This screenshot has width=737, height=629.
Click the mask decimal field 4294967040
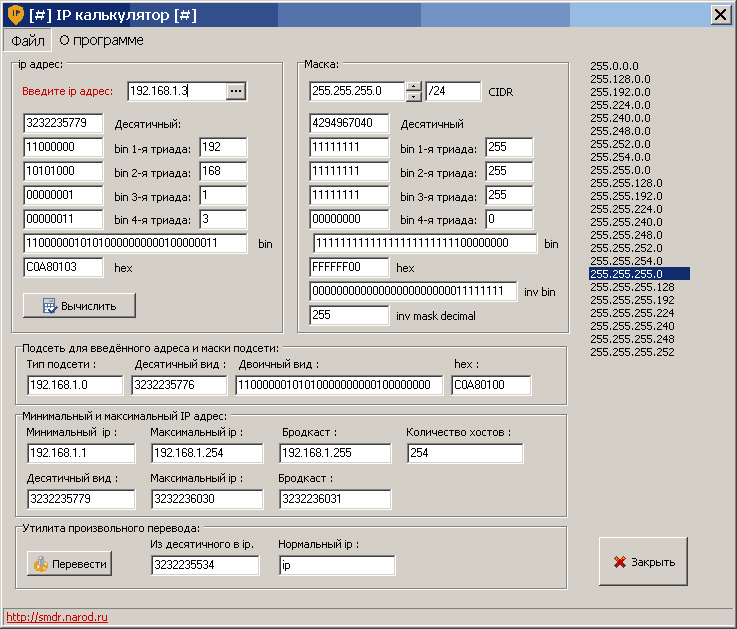click(349, 123)
